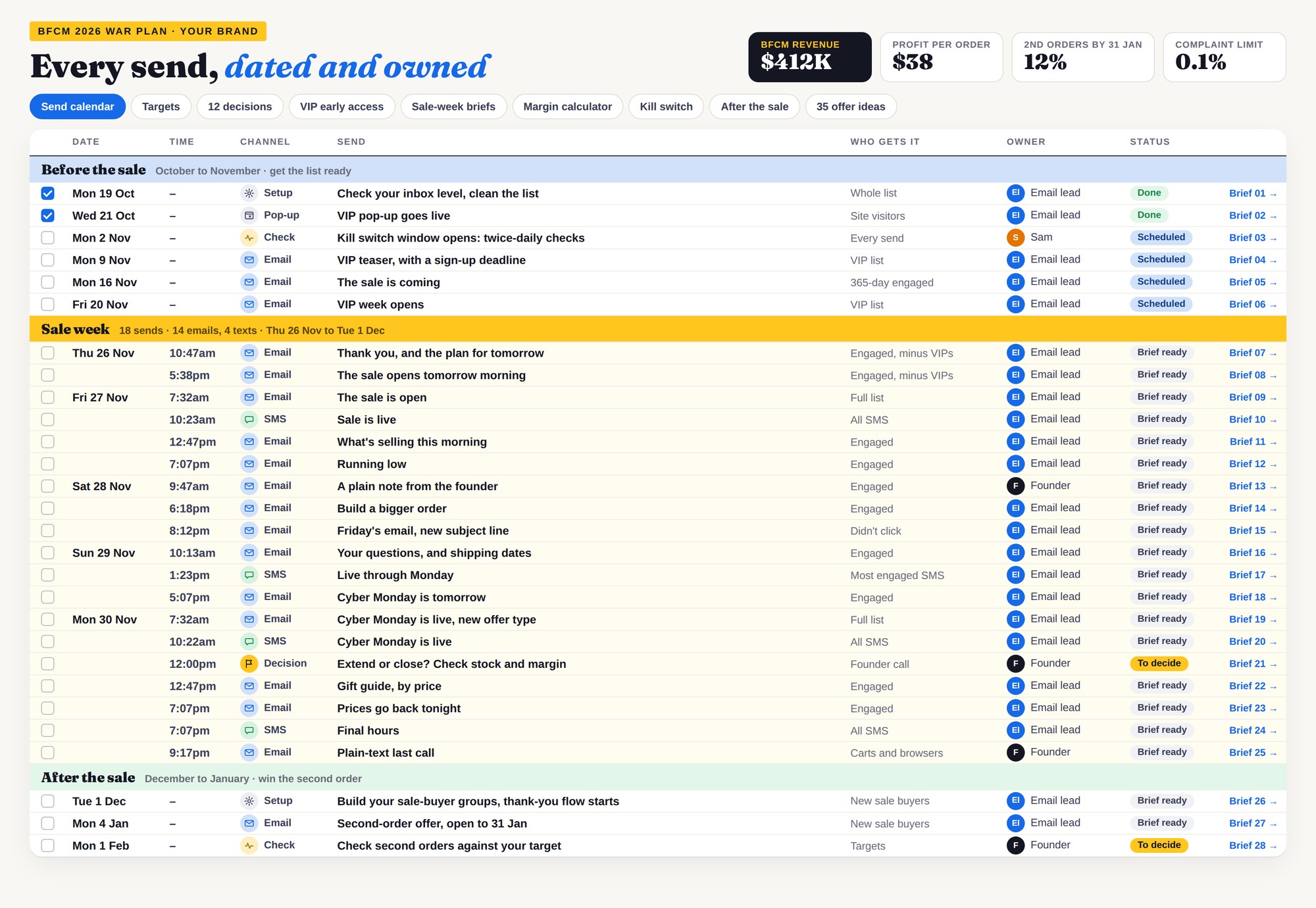Viewport: 1316px width, 908px height.
Task: Click the BFCM Revenue $412K card
Action: (x=809, y=57)
